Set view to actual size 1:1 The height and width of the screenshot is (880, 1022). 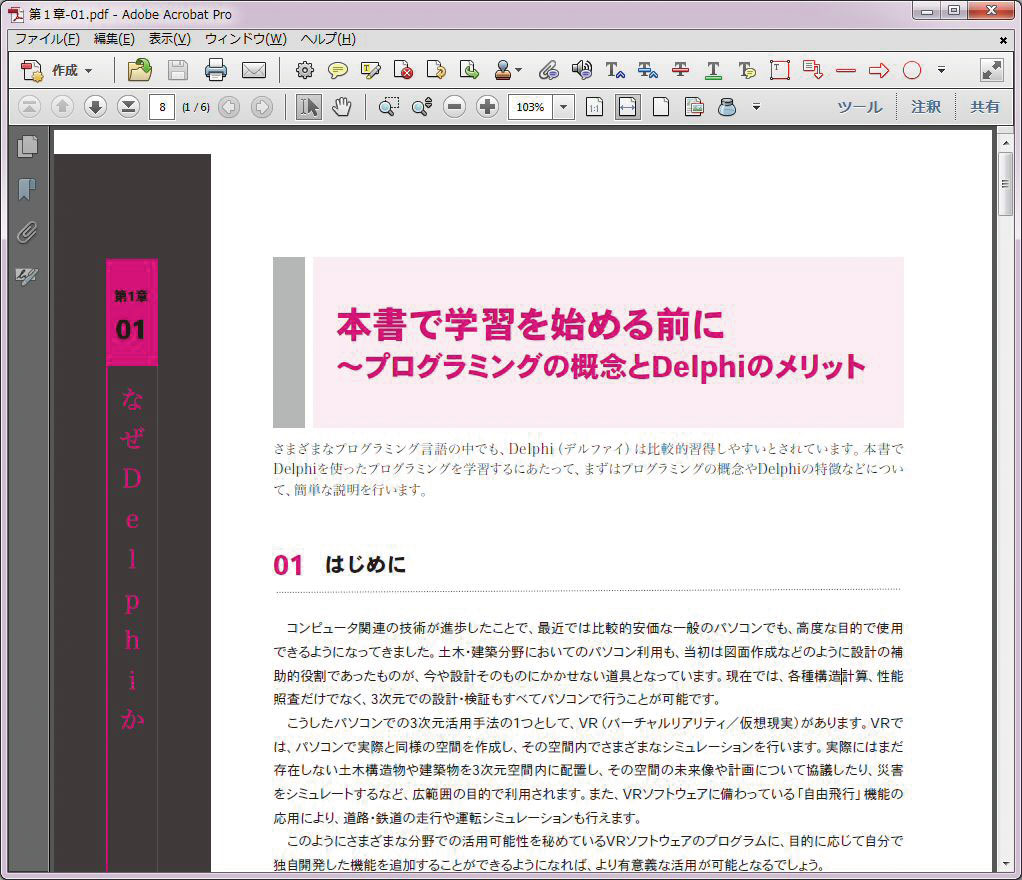[594, 107]
